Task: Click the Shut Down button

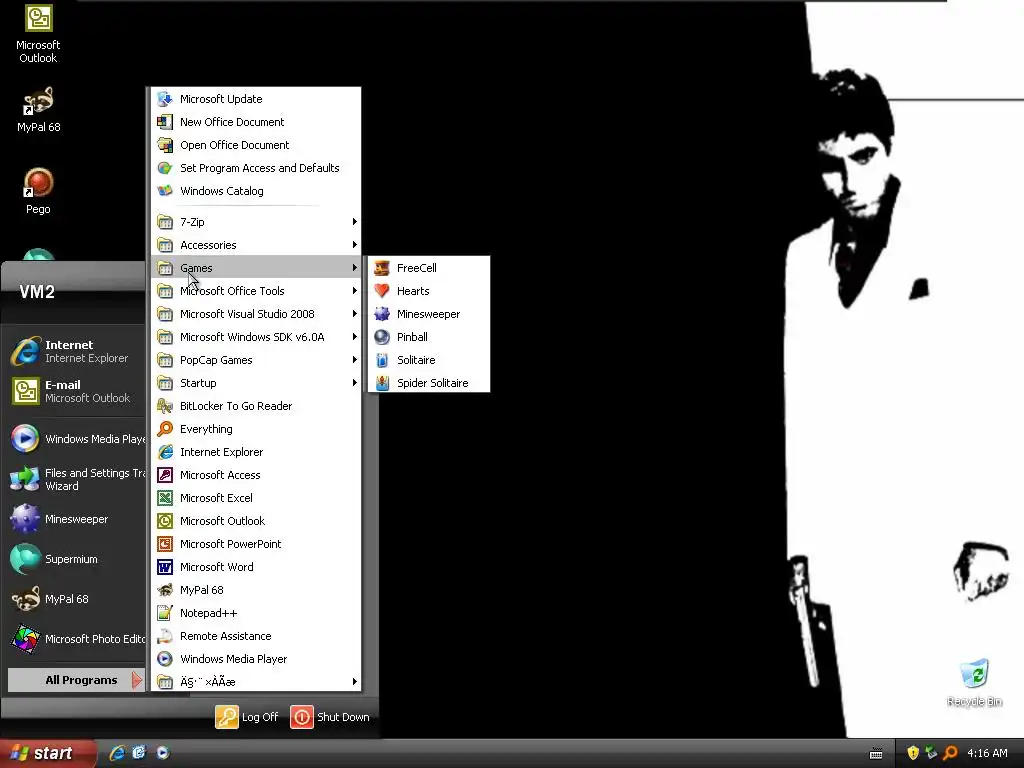Action: [x=330, y=717]
